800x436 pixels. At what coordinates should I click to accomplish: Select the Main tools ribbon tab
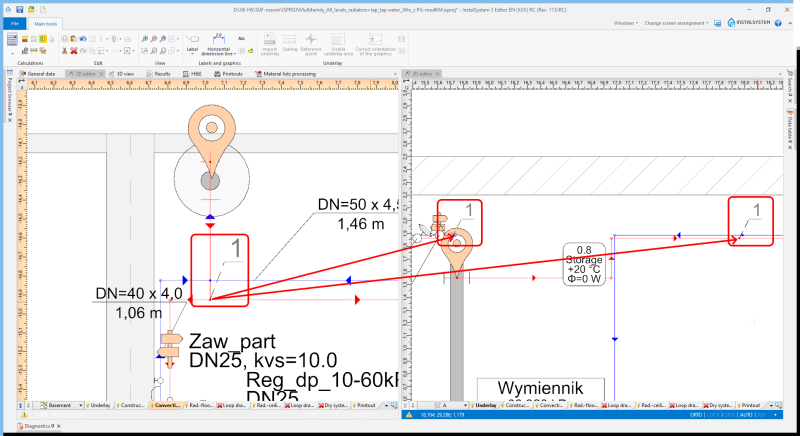pos(45,23)
